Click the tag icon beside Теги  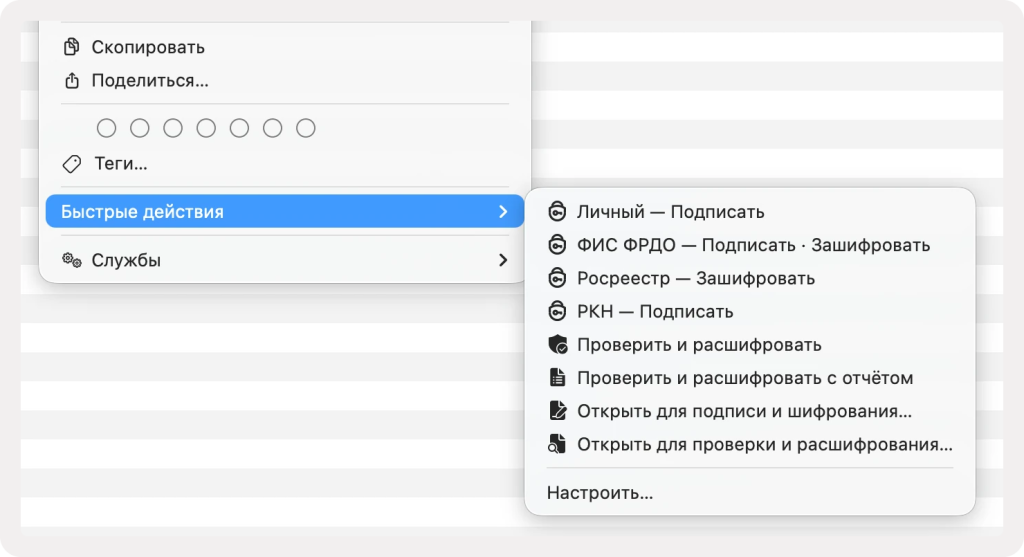click(72, 164)
